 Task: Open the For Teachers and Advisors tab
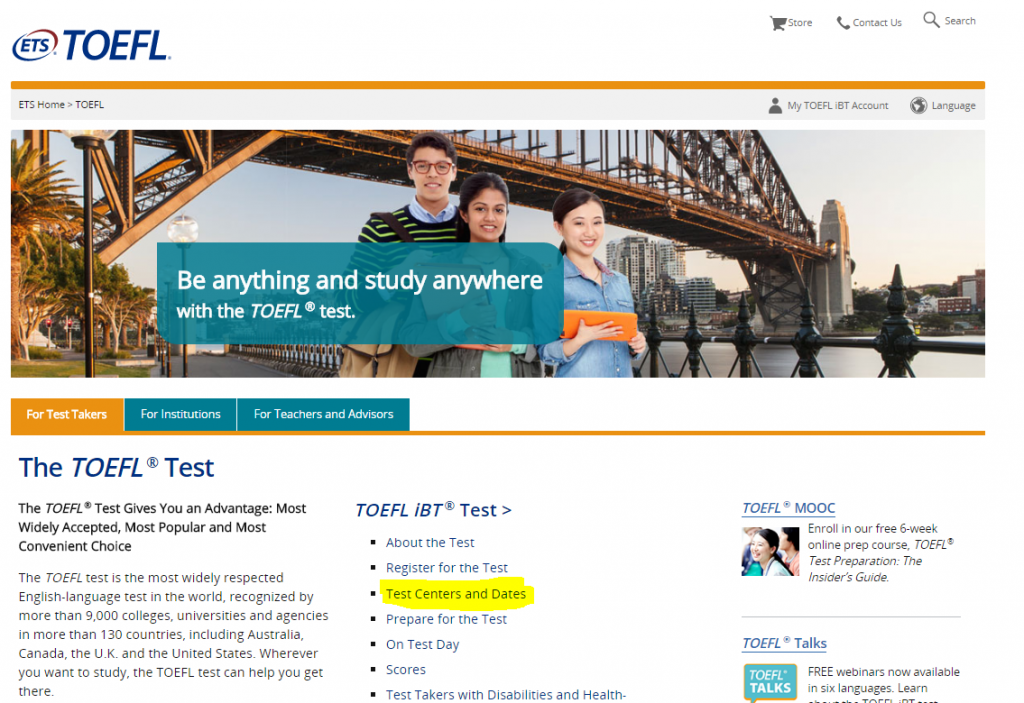[x=323, y=414]
